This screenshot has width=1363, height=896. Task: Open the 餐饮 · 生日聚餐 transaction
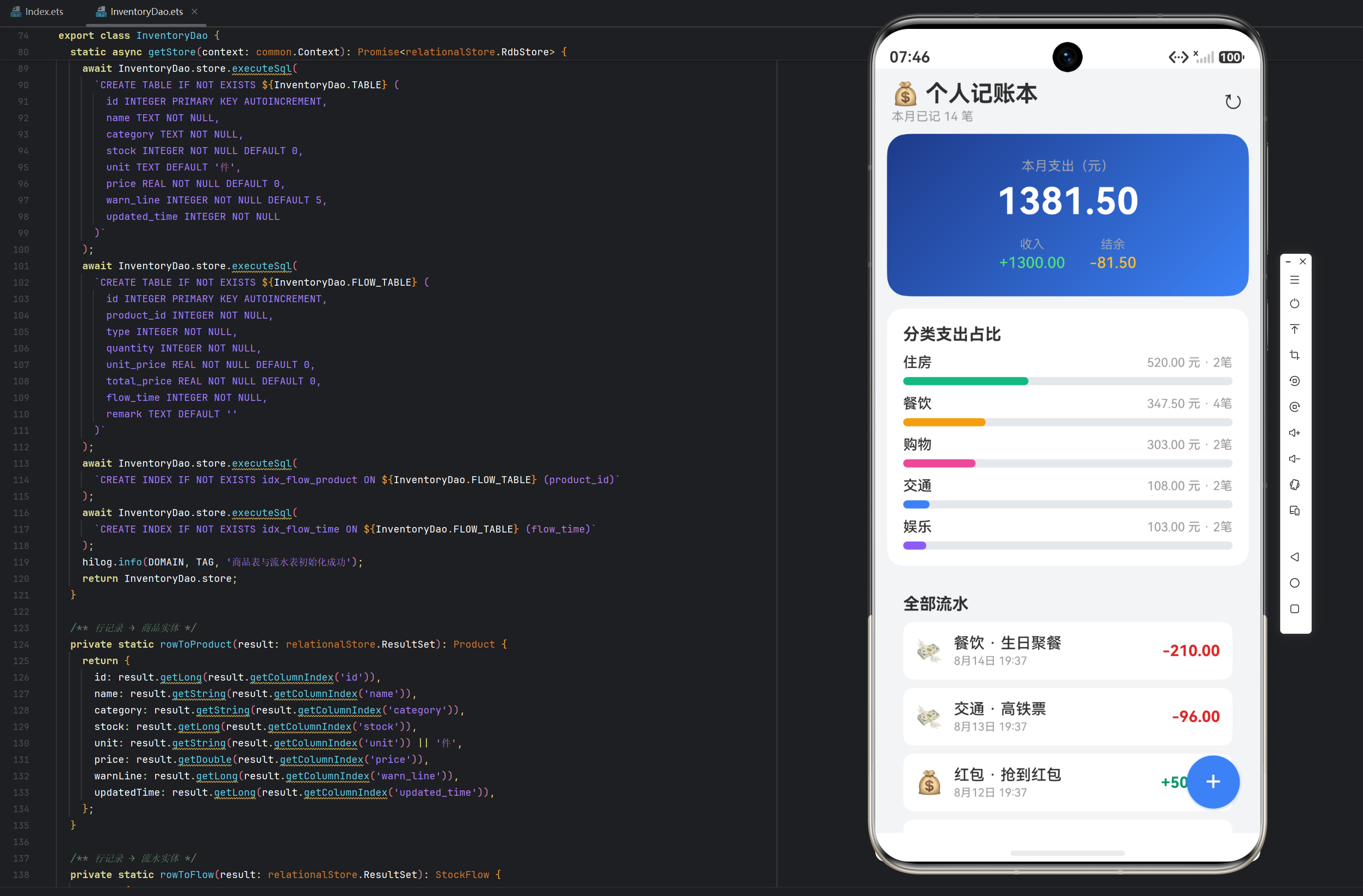[x=1067, y=651]
